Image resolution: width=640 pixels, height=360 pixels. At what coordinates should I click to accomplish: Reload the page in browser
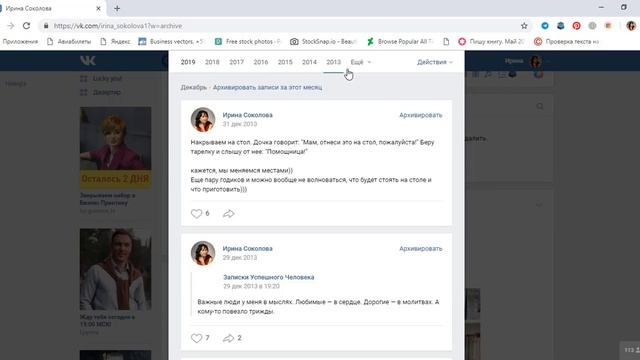coord(27,26)
